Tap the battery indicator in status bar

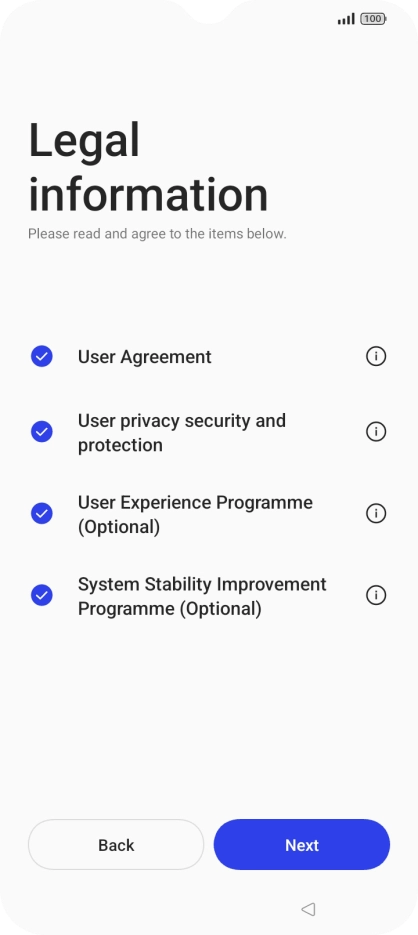click(x=373, y=19)
